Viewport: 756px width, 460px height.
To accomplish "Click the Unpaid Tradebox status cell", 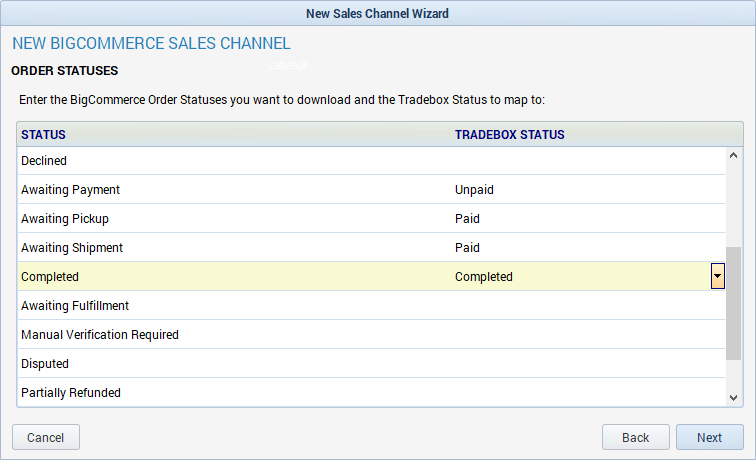I will tap(588, 189).
